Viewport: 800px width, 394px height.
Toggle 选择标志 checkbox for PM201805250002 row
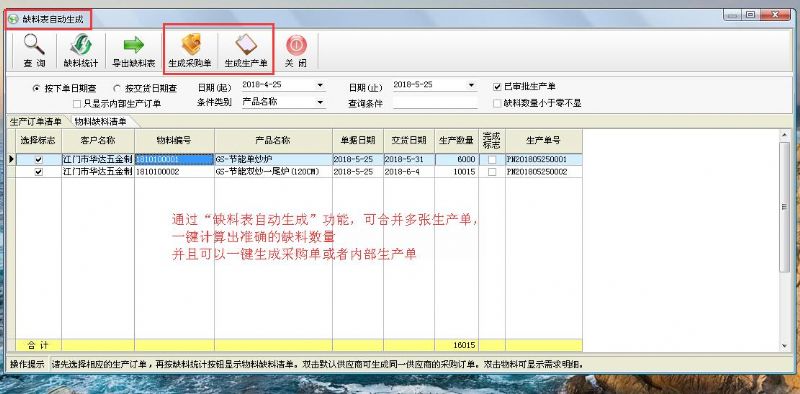pyautogui.click(x=38, y=173)
